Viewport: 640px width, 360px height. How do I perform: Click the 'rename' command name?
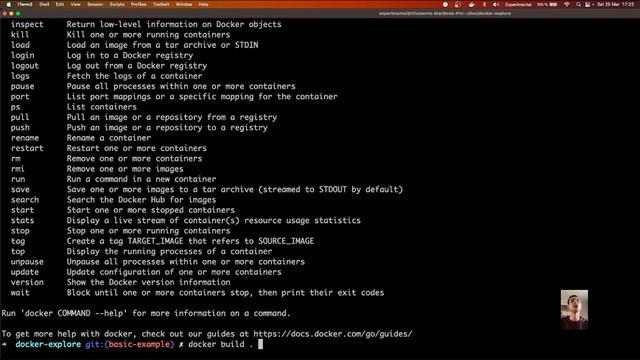coord(25,138)
